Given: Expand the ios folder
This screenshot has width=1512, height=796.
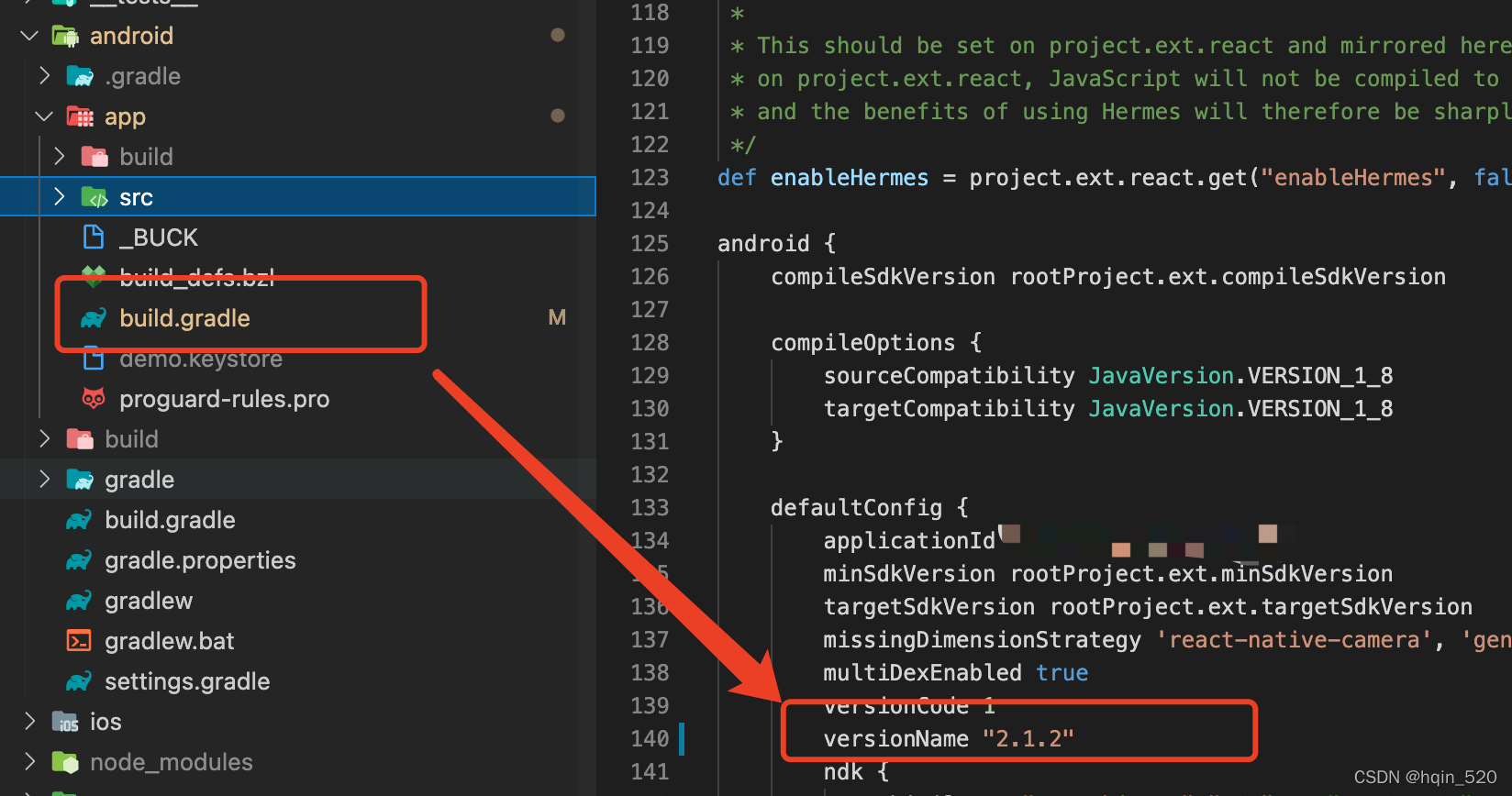Looking at the screenshot, I should pyautogui.click(x=29, y=722).
